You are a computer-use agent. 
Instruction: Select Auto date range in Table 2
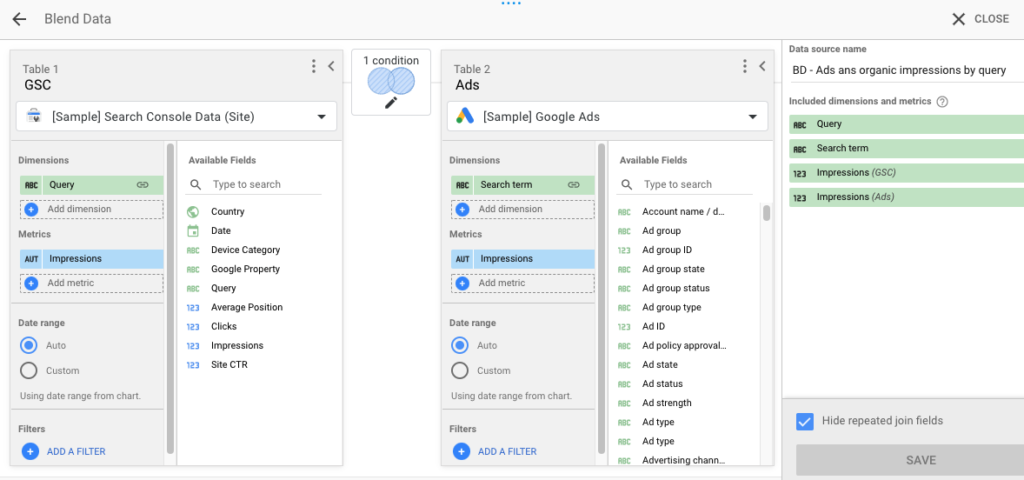(x=460, y=345)
